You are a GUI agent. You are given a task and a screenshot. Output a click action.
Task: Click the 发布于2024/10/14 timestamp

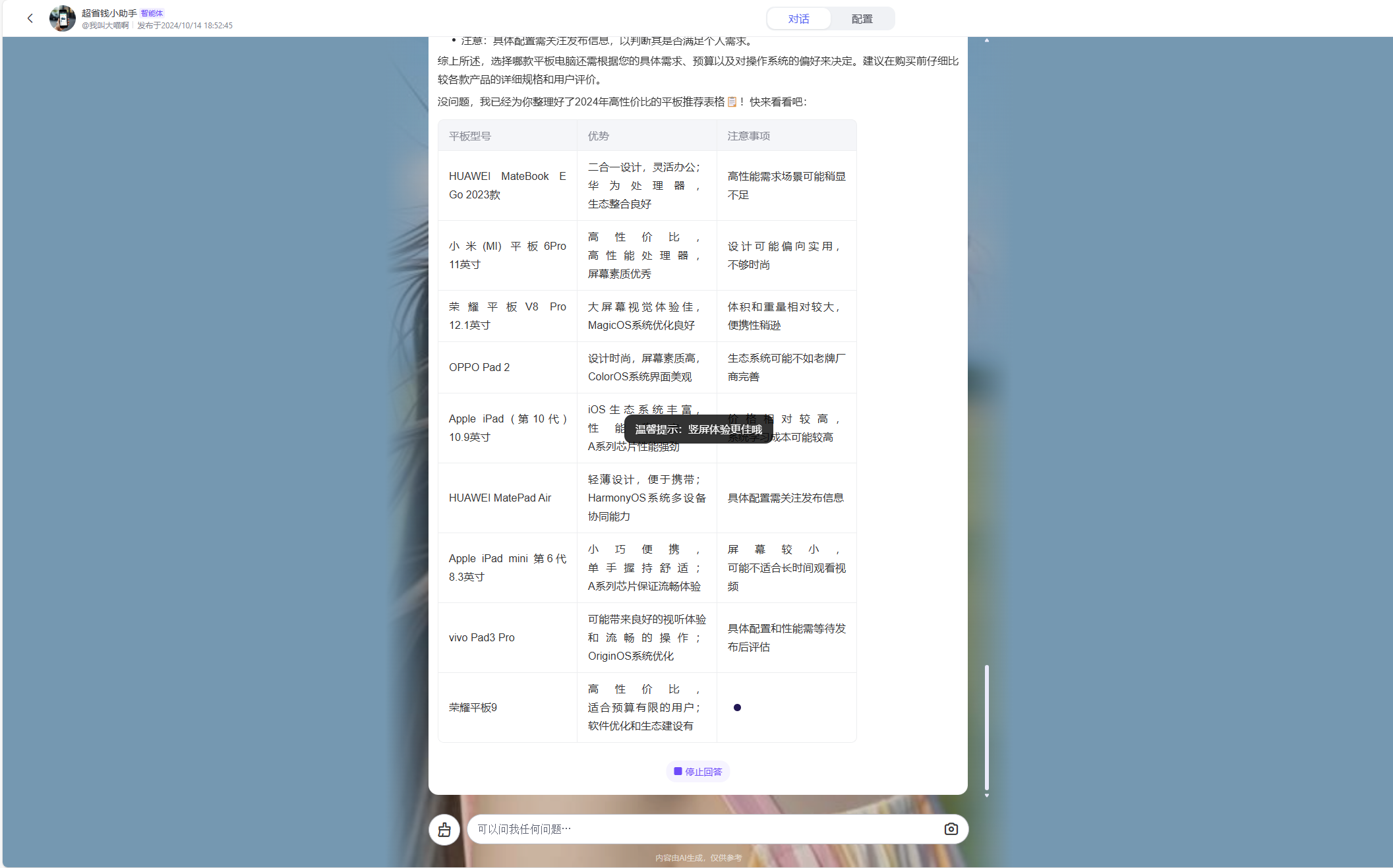[183, 25]
